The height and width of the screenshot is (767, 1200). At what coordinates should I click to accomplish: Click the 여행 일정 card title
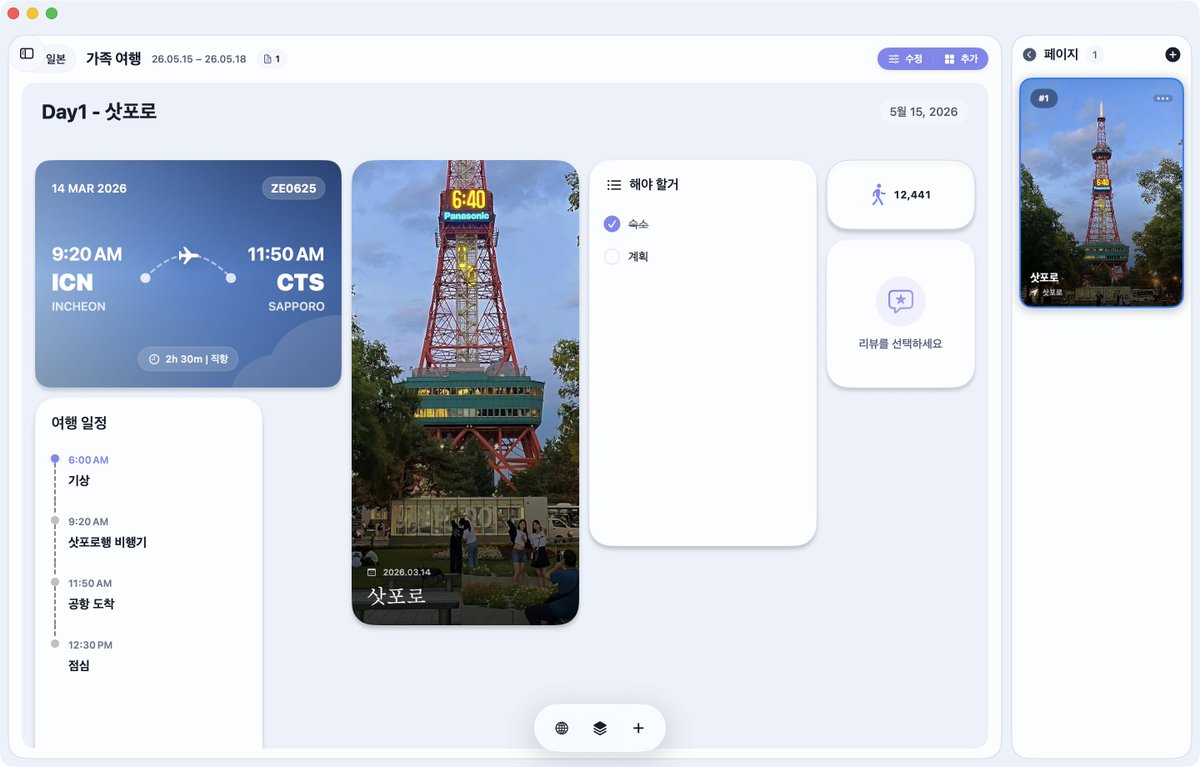coord(79,423)
